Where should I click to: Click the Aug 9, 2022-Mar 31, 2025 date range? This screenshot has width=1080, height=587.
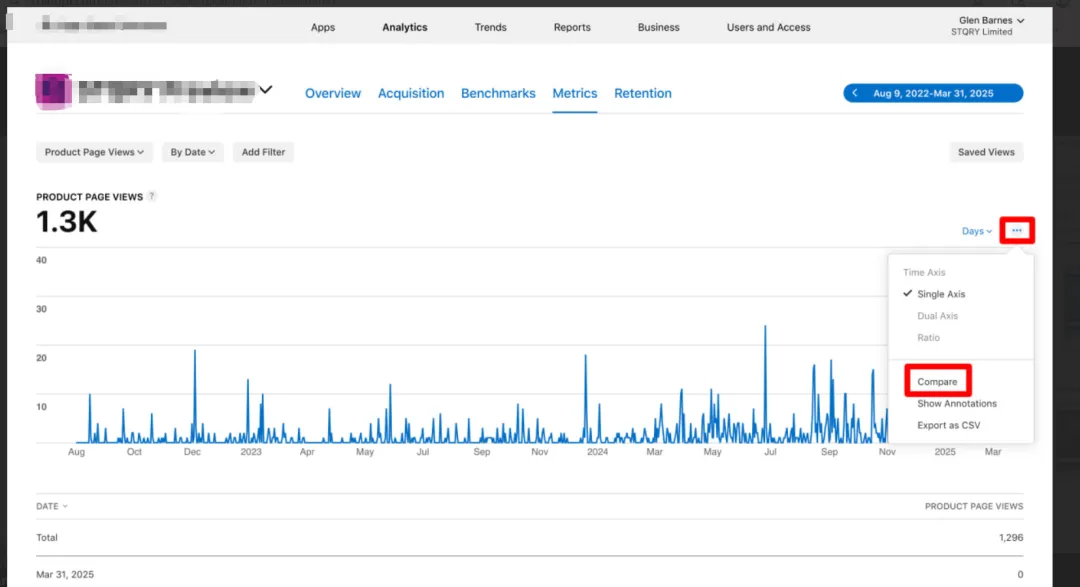pyautogui.click(x=933, y=93)
